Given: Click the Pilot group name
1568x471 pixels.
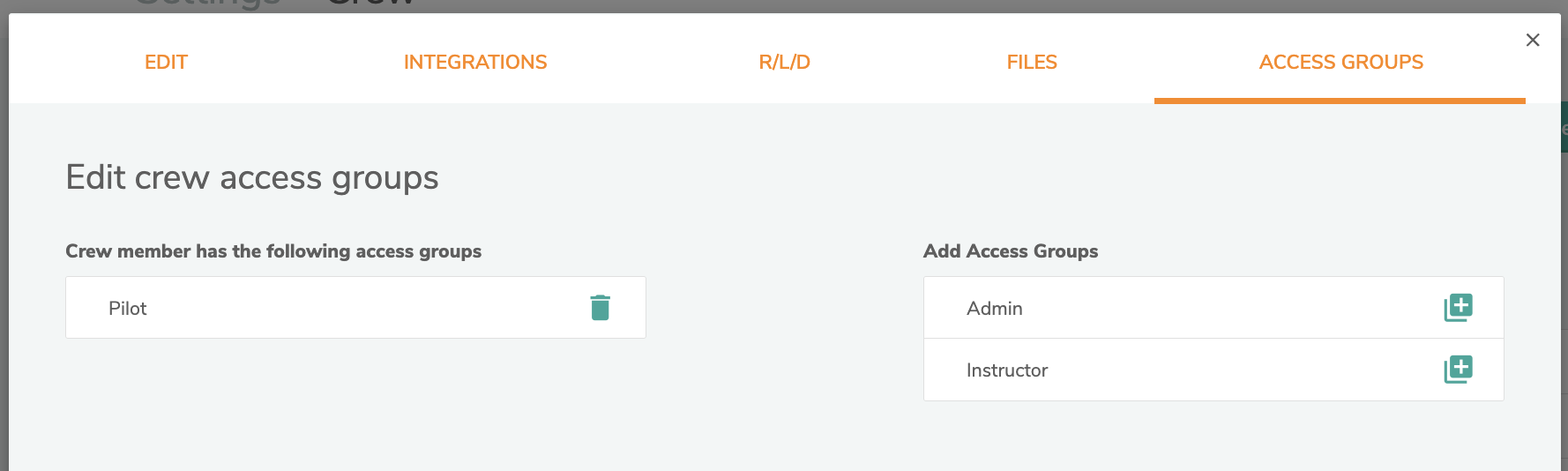Looking at the screenshot, I should coord(128,309).
